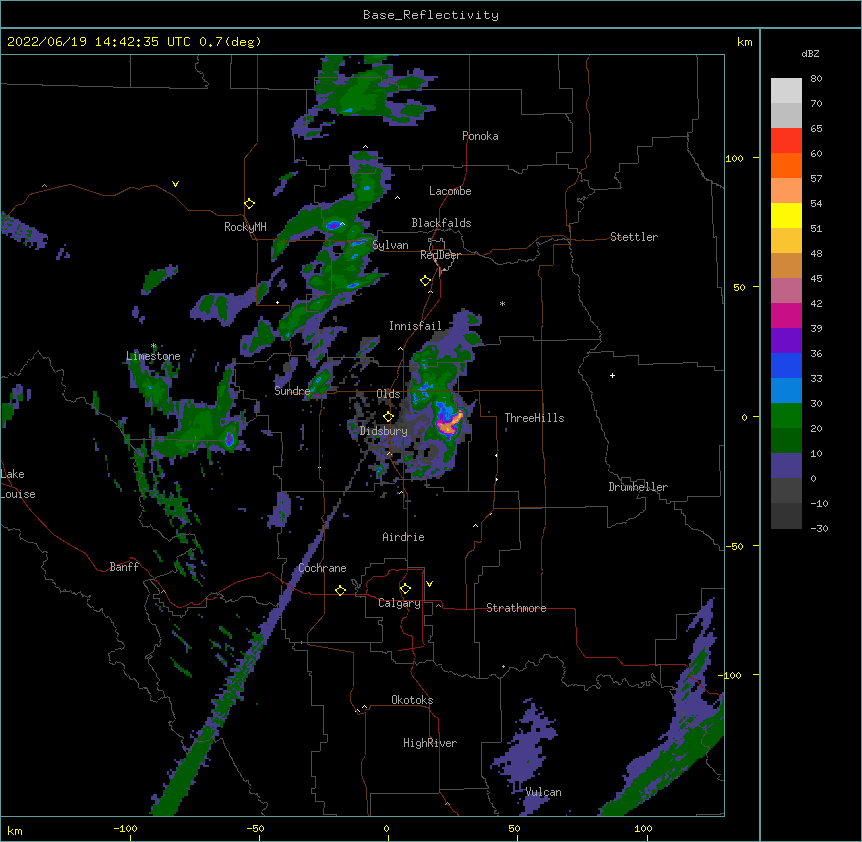Image resolution: width=862 pixels, height=842 pixels.
Task: Click the Base_Reflectivity title
Action: pos(431,15)
